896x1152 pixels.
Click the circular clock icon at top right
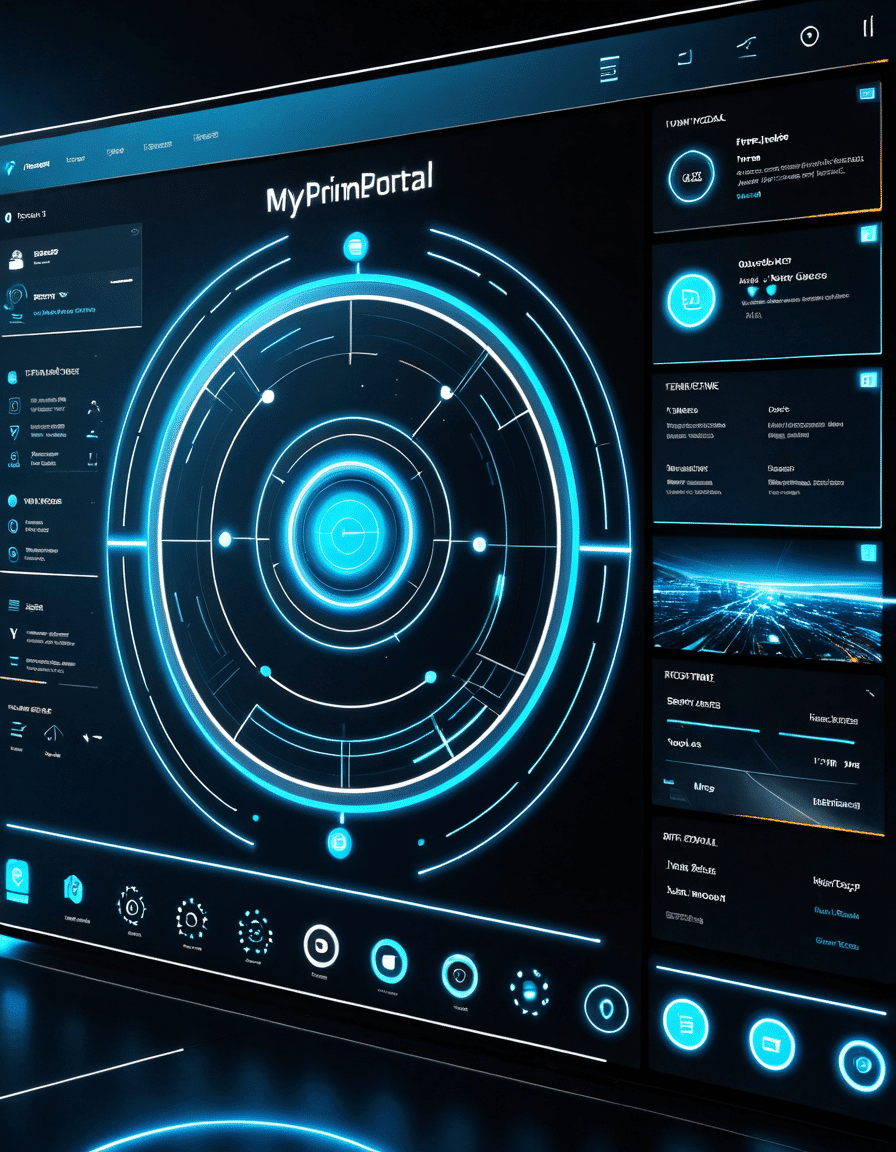(809, 36)
